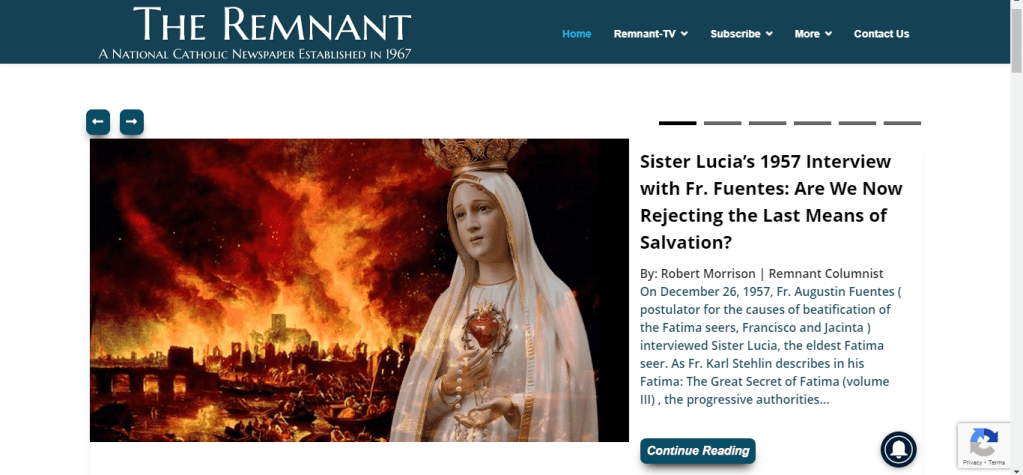Click the Fatima statue article image

(x=359, y=290)
